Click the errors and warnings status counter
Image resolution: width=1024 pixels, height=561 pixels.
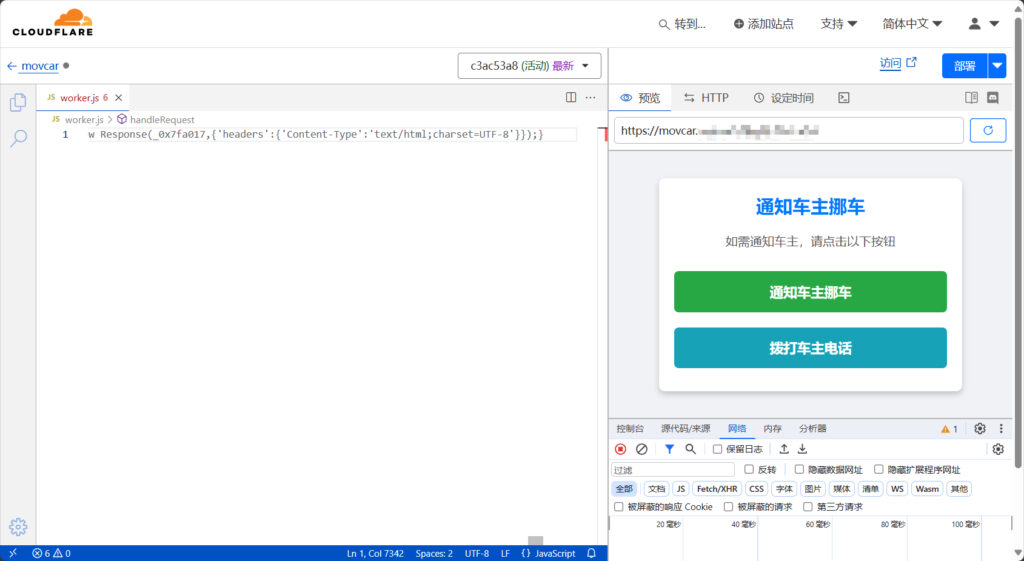point(51,553)
